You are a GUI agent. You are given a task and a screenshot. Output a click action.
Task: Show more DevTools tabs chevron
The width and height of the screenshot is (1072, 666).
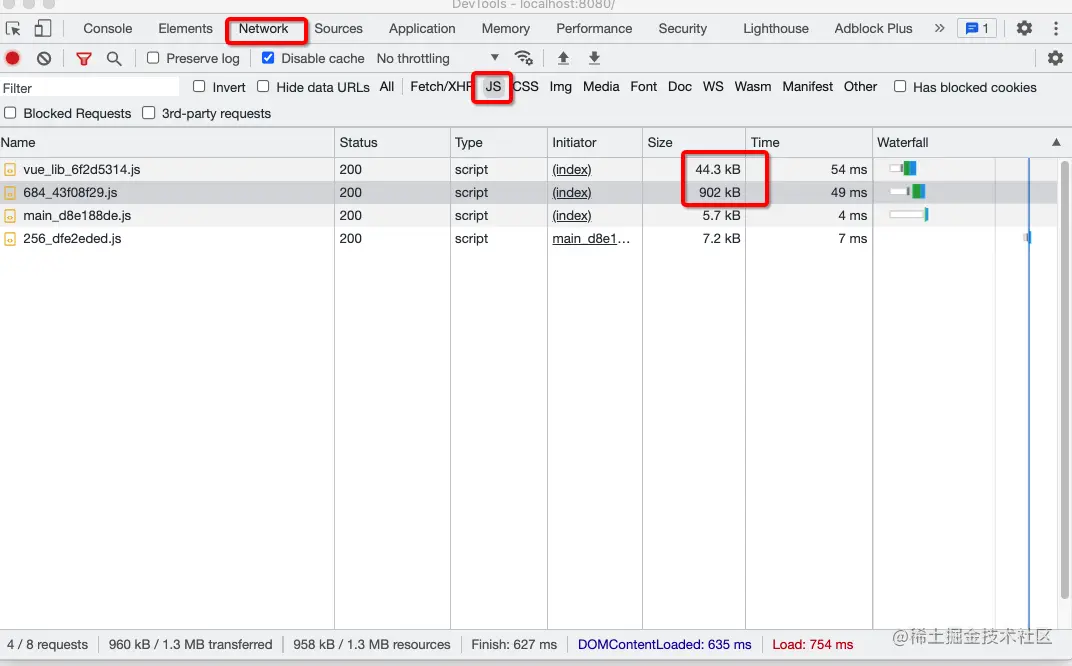939,28
